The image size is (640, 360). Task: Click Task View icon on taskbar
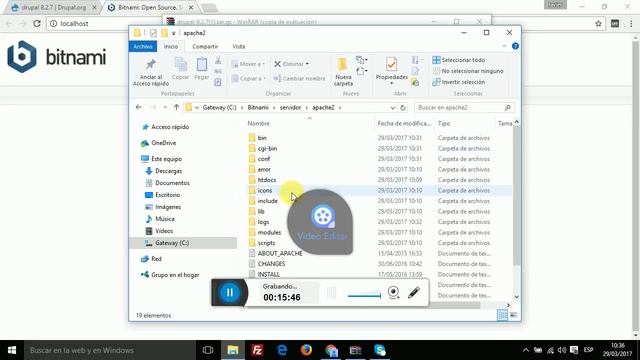208,350
